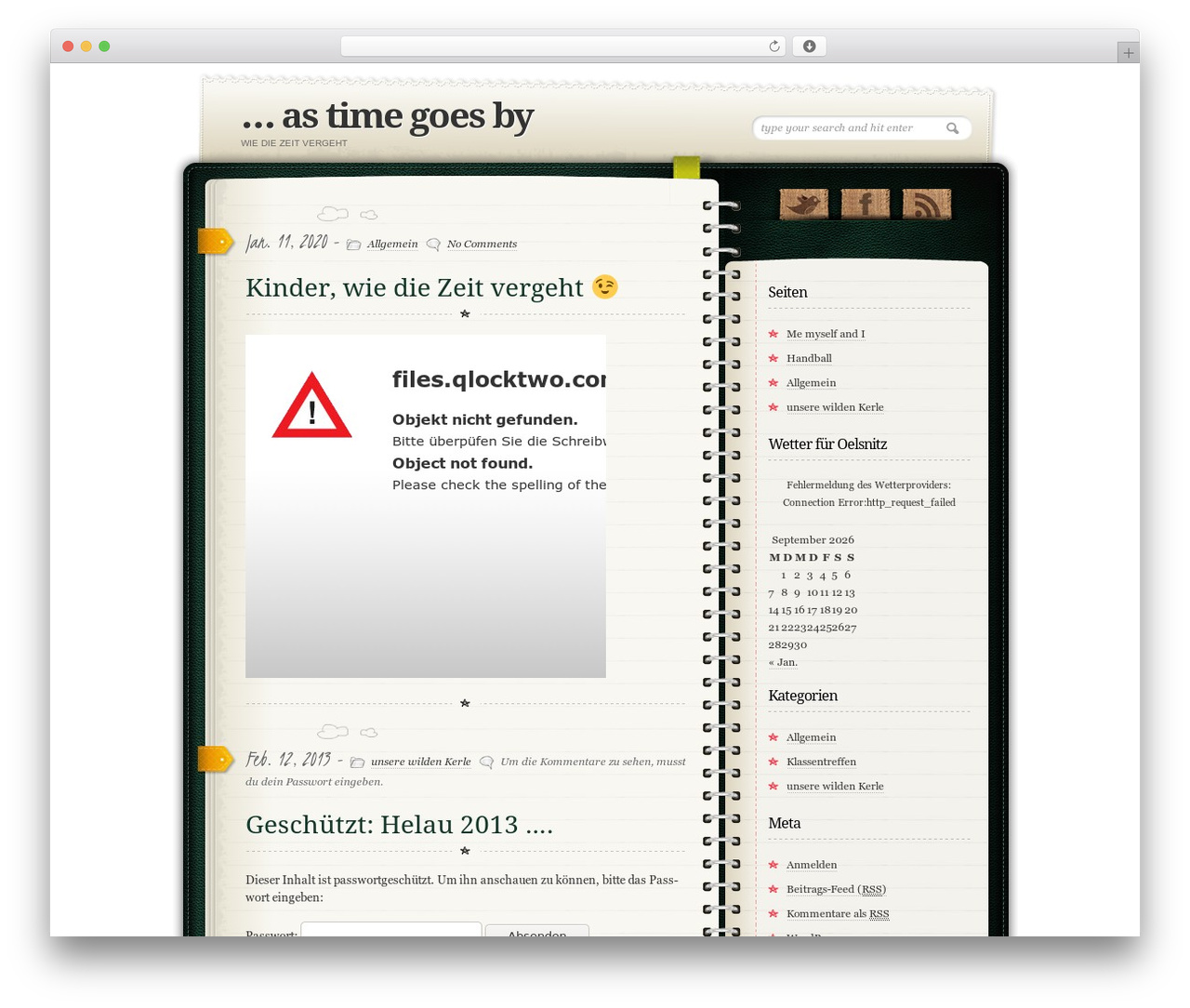Click the 'WIE DIE ZEIT VERGEHT' tagline
1190x1008 pixels.
[x=294, y=143]
